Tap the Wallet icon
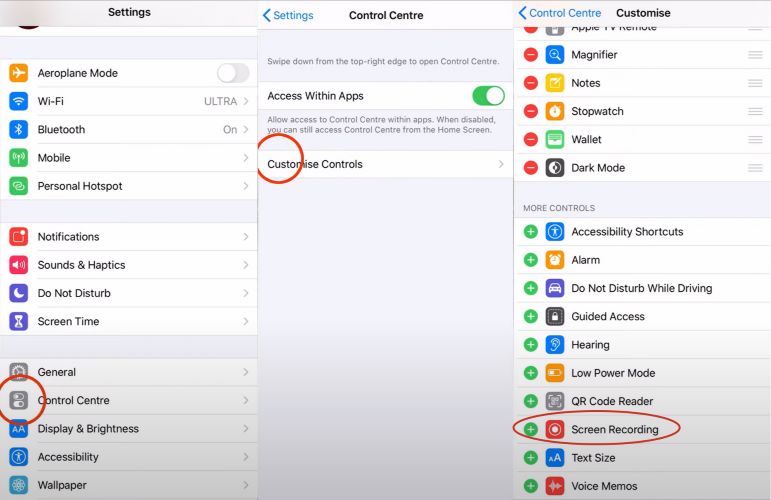 click(555, 140)
